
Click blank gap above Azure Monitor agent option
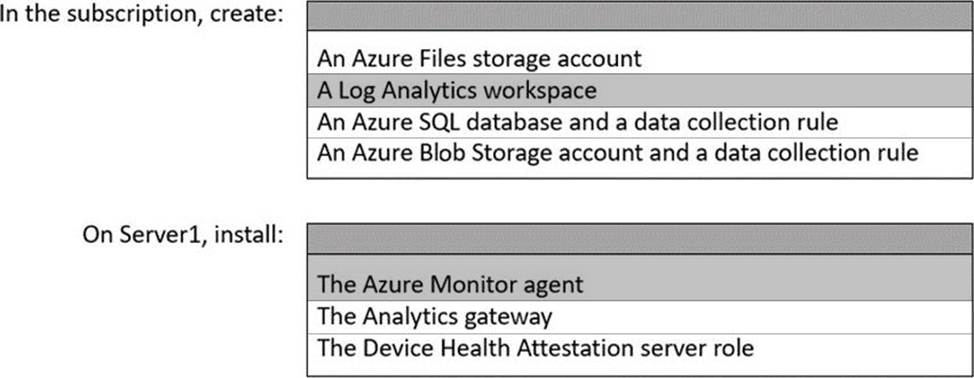coord(640,262)
